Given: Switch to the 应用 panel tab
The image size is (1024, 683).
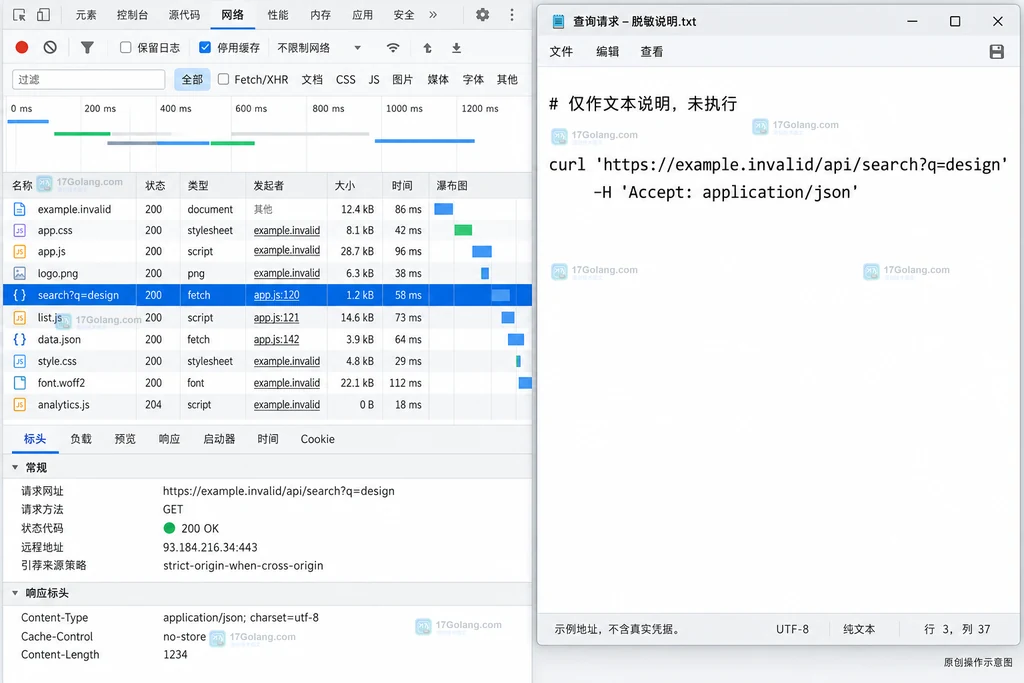Looking at the screenshot, I should tap(362, 14).
